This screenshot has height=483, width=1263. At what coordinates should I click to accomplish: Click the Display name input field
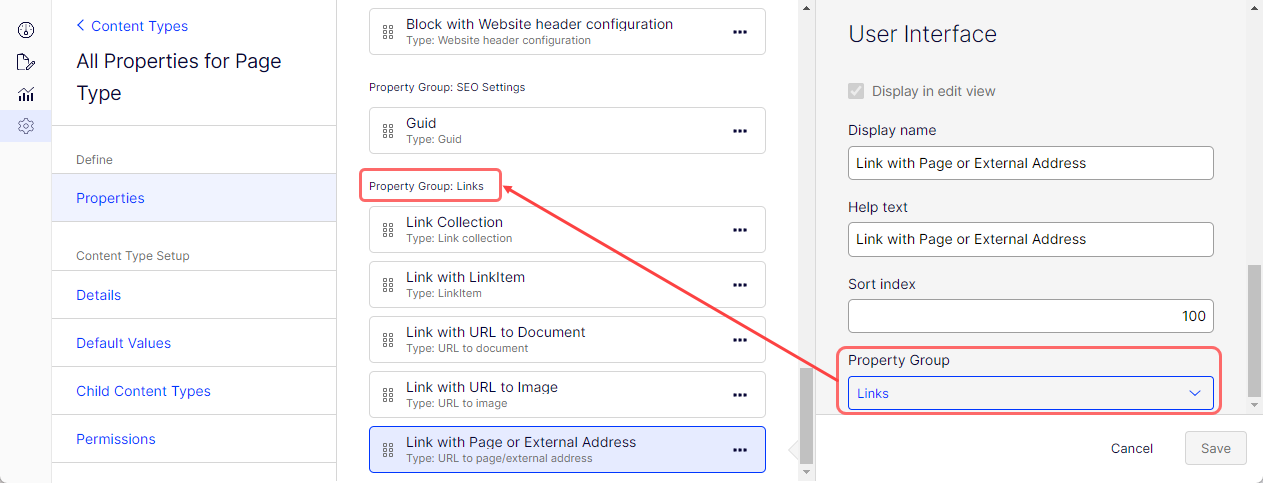1031,163
